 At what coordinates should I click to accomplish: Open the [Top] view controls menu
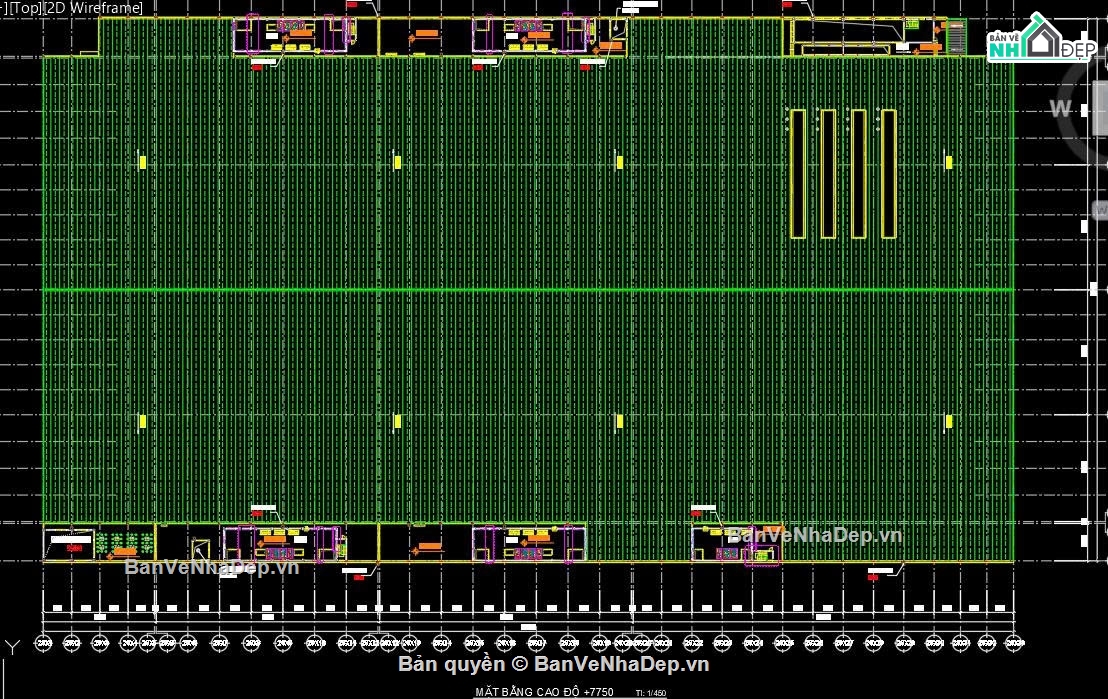click(x=24, y=8)
